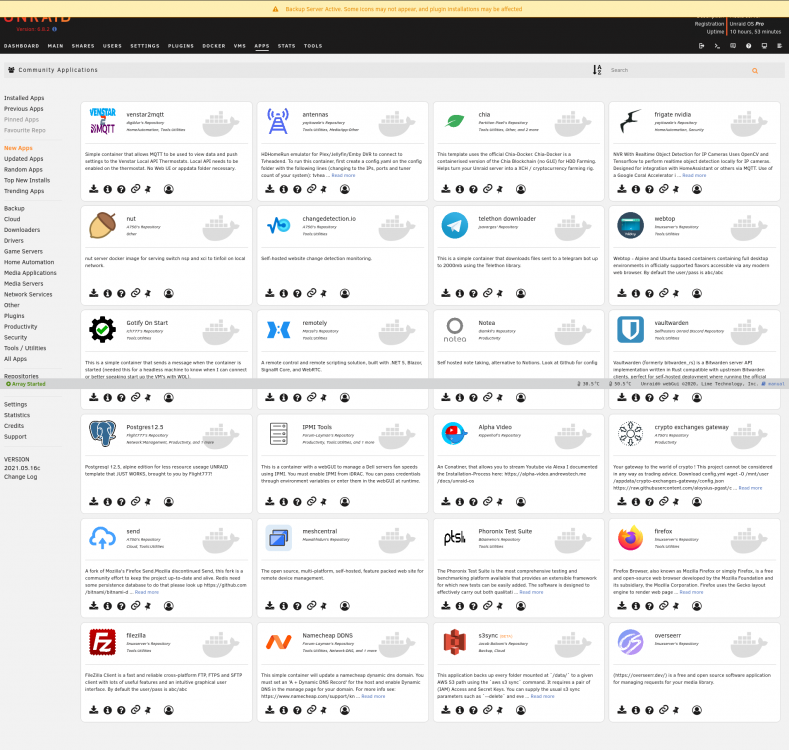789x750 pixels.
Task: Open project link for frigate nvidia
Action: tap(664, 189)
